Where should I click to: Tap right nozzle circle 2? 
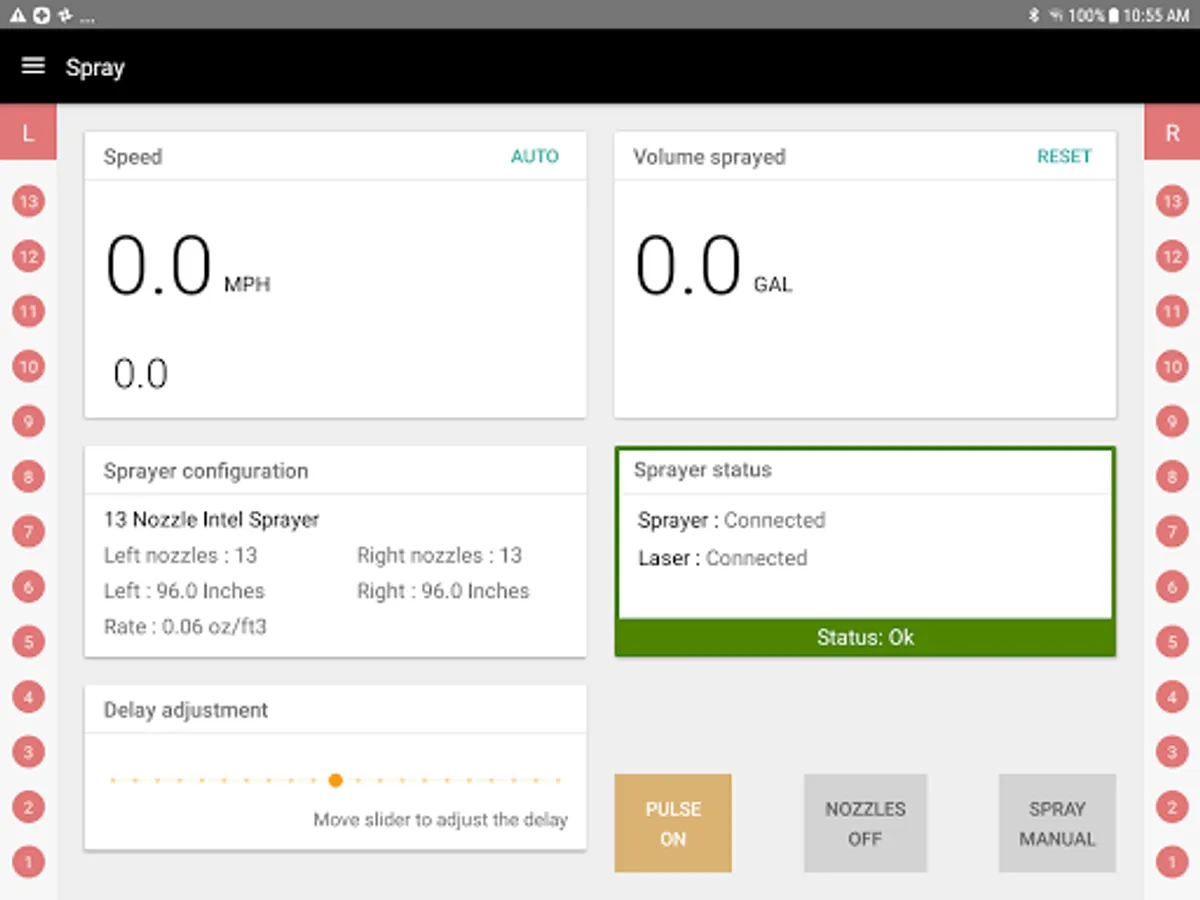(1172, 807)
